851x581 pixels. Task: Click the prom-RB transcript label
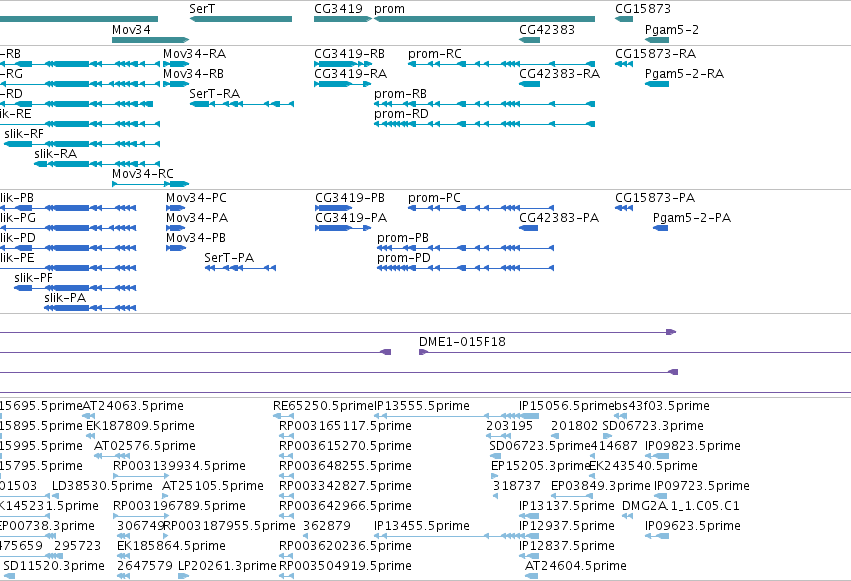(x=400, y=93)
